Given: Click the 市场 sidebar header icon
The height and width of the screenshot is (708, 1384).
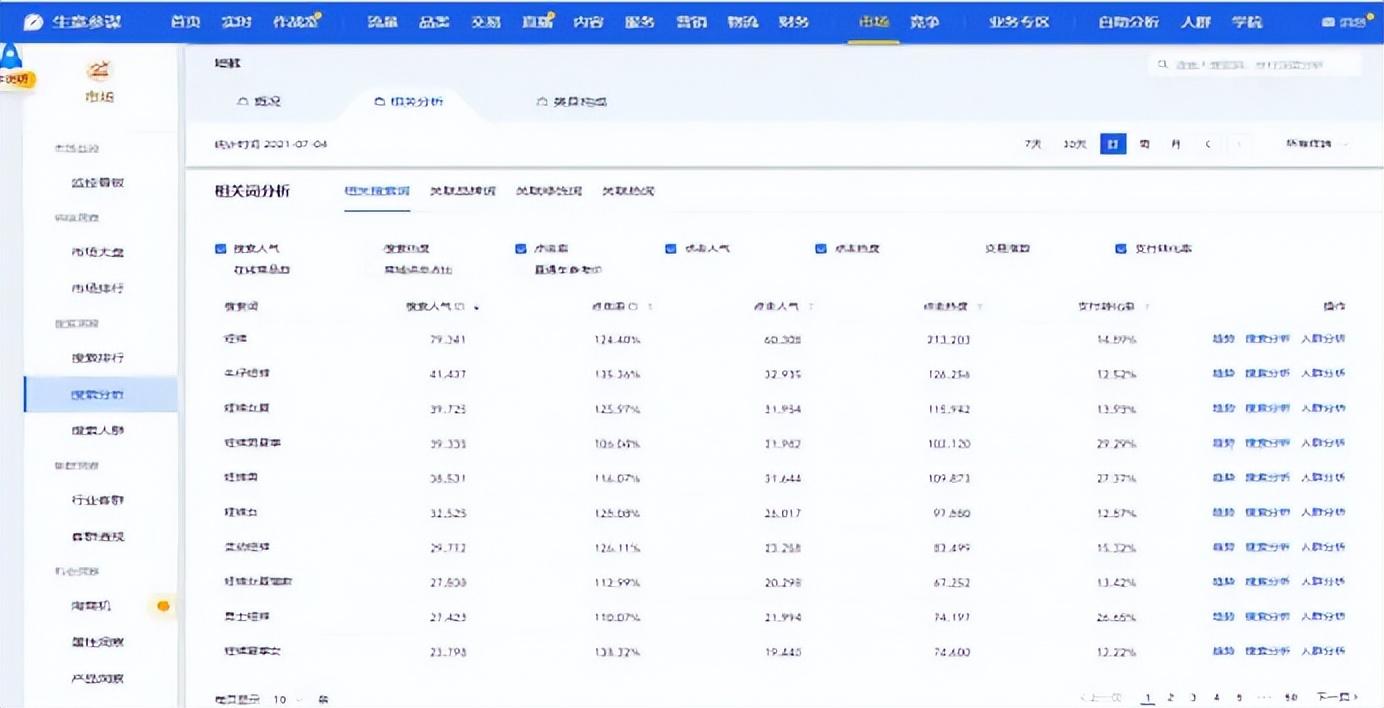Looking at the screenshot, I should pos(98,70).
